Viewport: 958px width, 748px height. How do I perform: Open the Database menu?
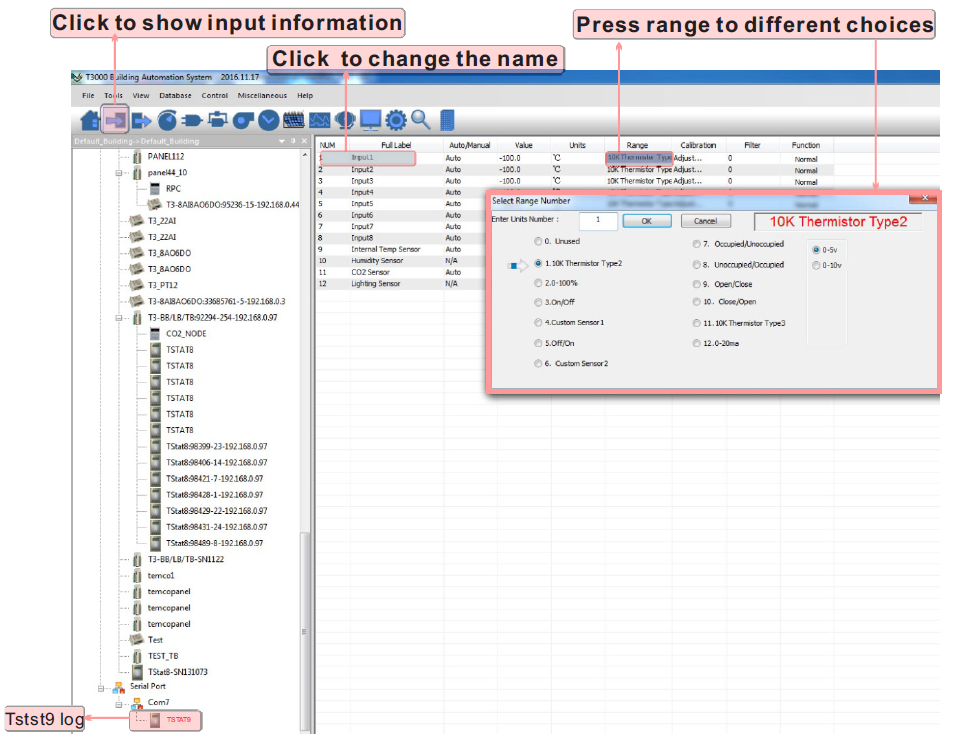175,96
